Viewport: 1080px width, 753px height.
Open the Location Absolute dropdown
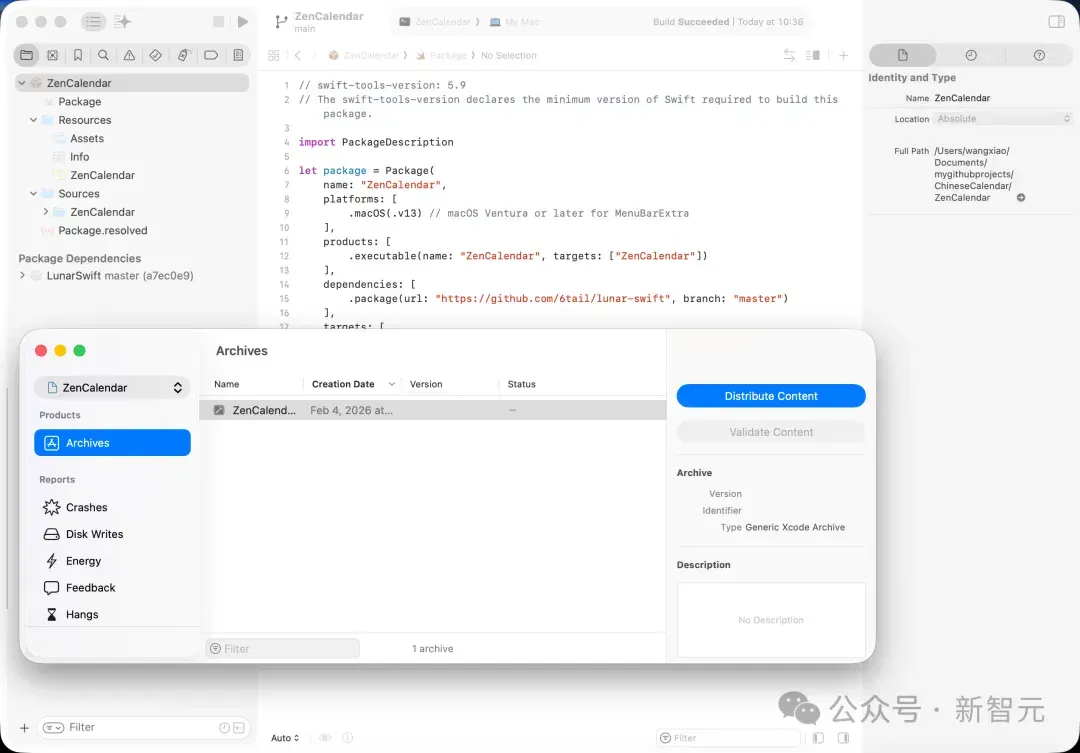[1003, 118]
